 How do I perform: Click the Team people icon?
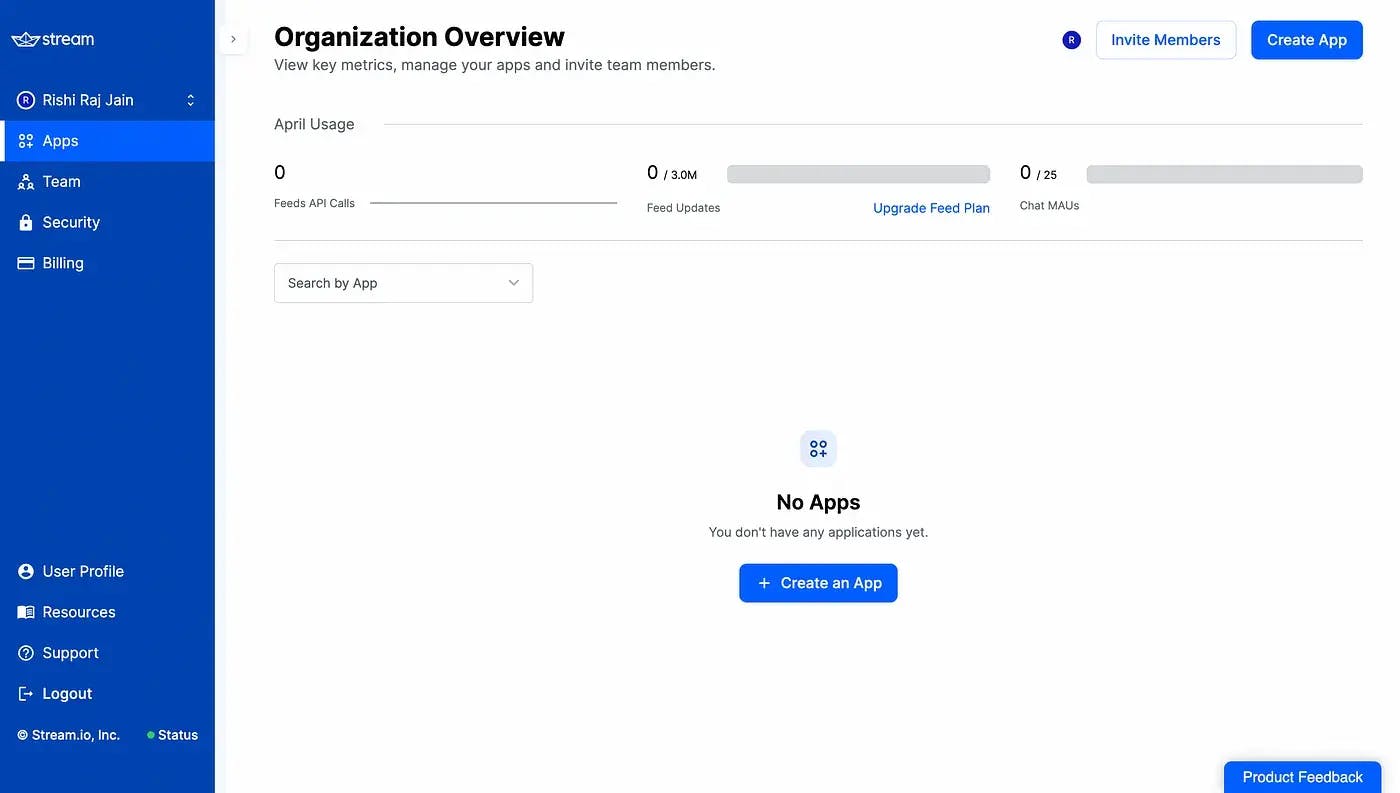pyautogui.click(x=26, y=182)
